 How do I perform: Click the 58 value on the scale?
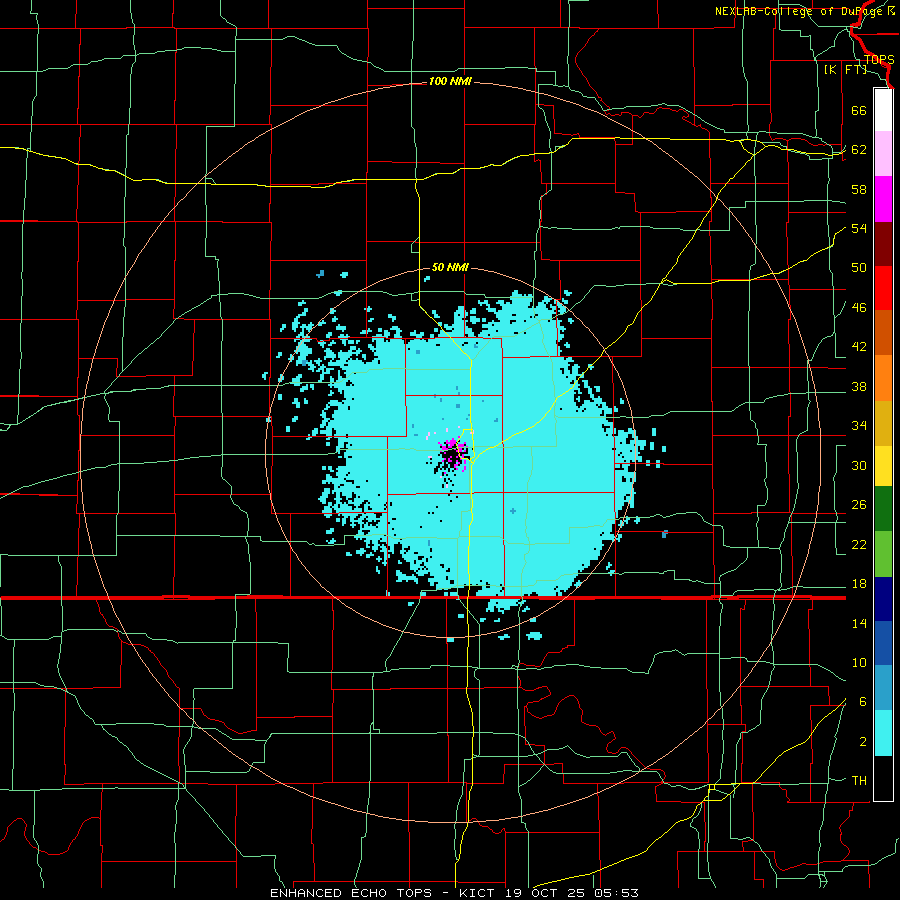click(x=859, y=189)
